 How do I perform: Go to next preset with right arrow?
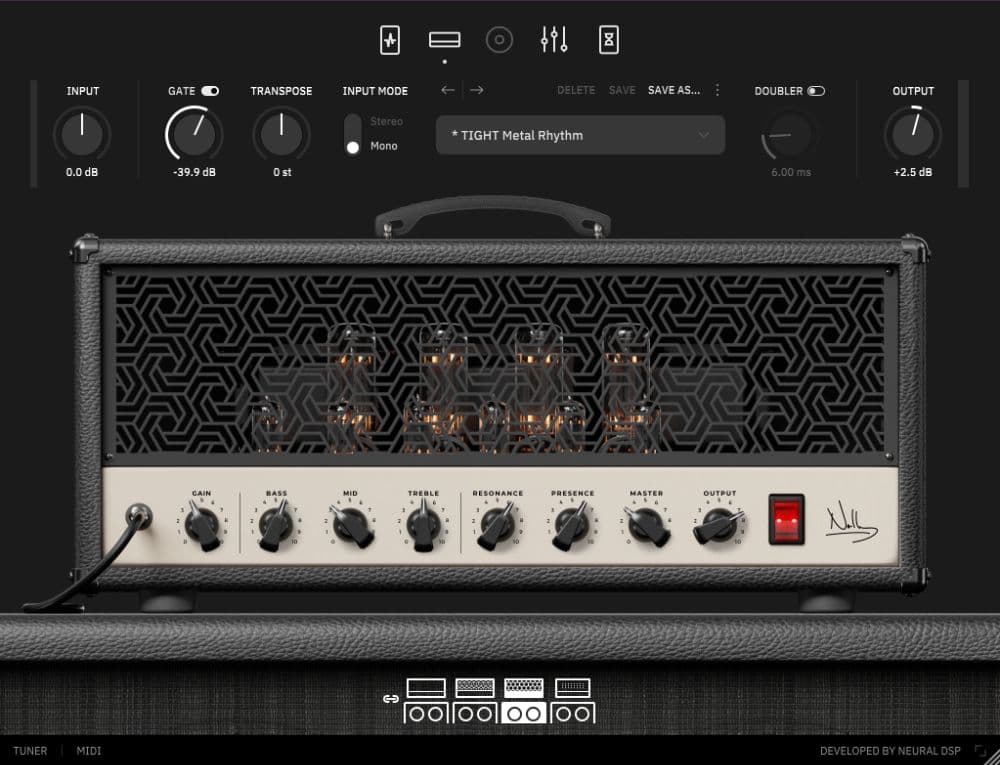coord(476,91)
